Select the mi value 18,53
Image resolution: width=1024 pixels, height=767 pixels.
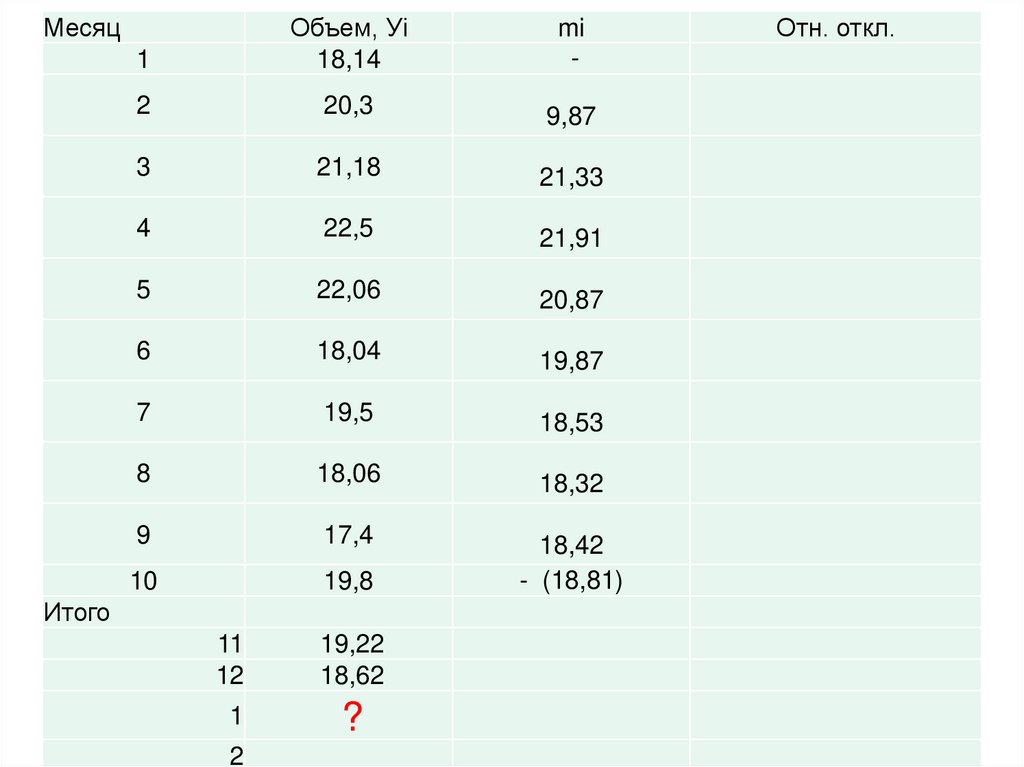point(571,423)
